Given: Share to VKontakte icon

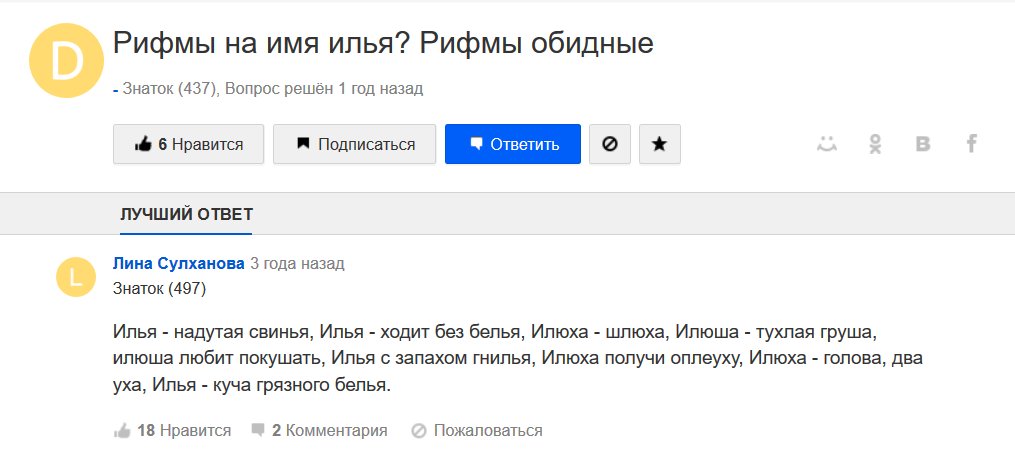Looking at the screenshot, I should click(x=923, y=144).
